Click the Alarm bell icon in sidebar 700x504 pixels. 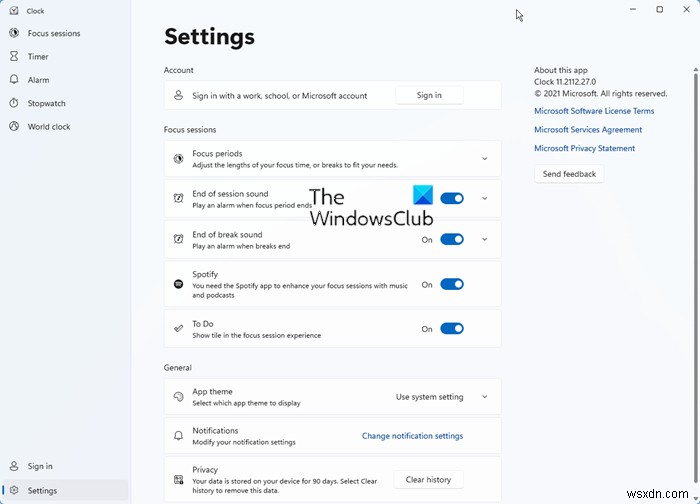pyautogui.click(x=14, y=80)
